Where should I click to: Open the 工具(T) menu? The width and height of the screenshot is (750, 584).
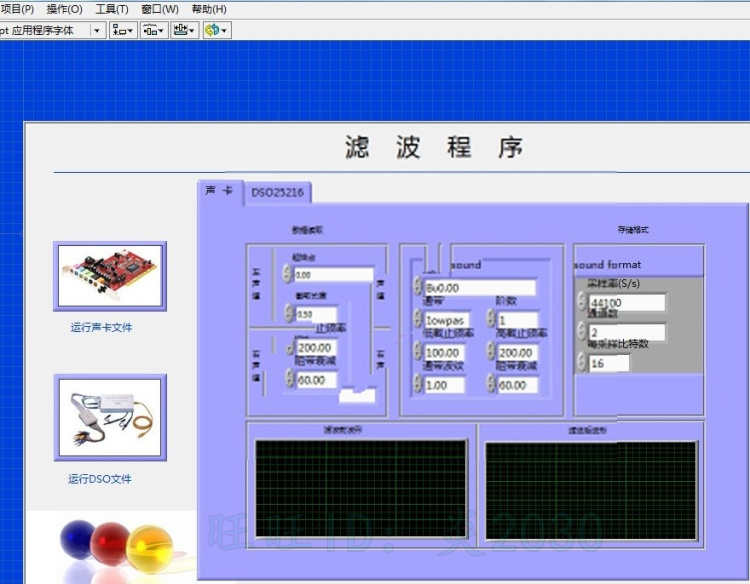tap(112, 9)
